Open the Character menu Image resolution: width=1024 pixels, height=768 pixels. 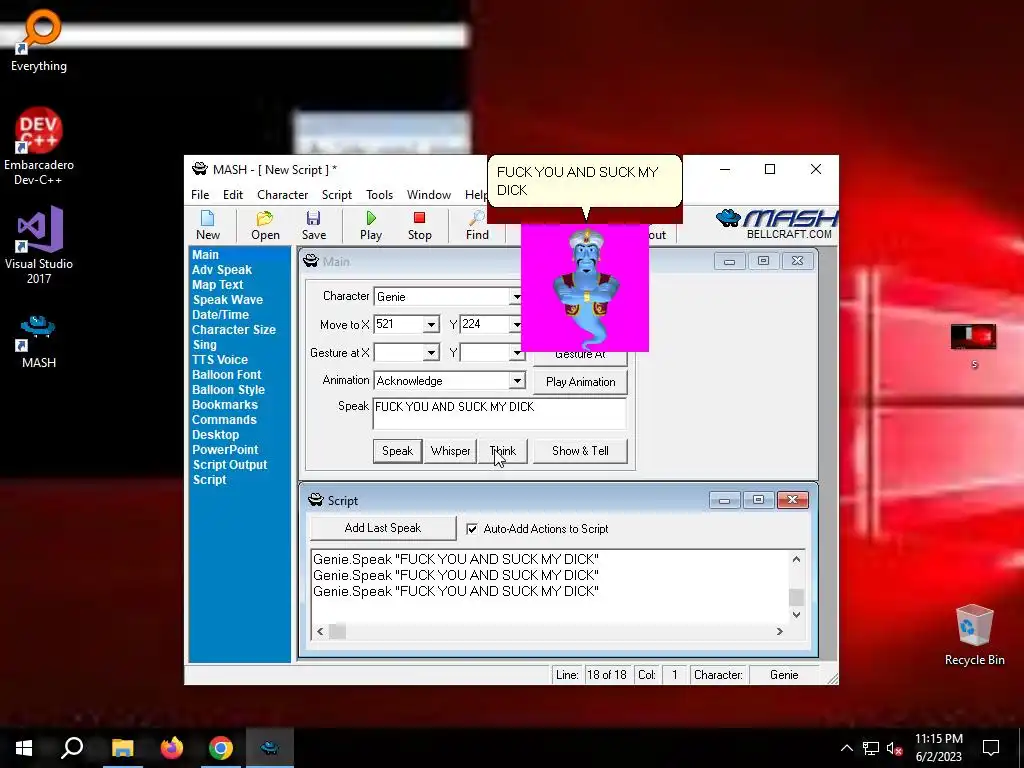pos(282,195)
